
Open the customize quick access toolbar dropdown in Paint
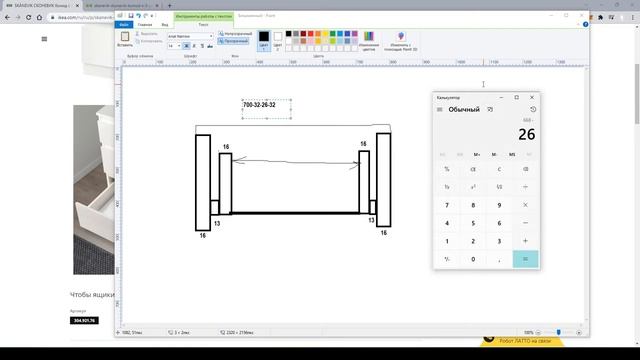click(152, 16)
